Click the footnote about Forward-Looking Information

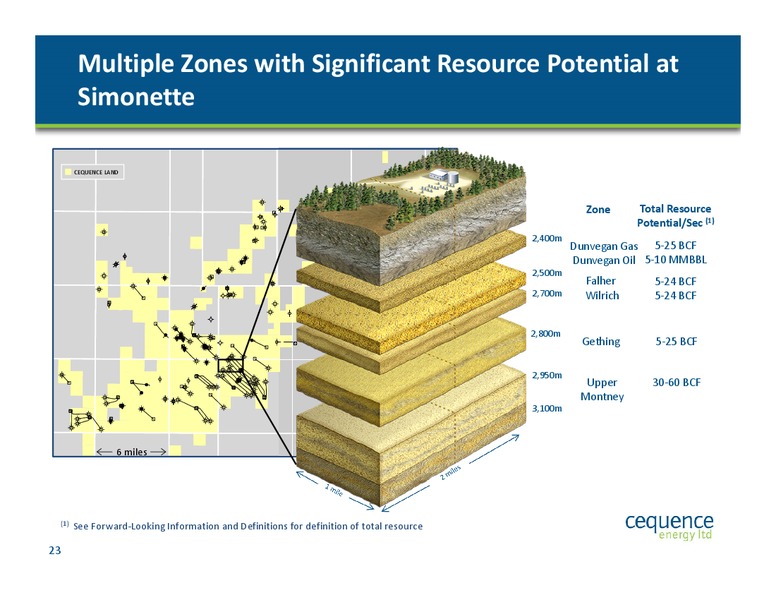242,526
